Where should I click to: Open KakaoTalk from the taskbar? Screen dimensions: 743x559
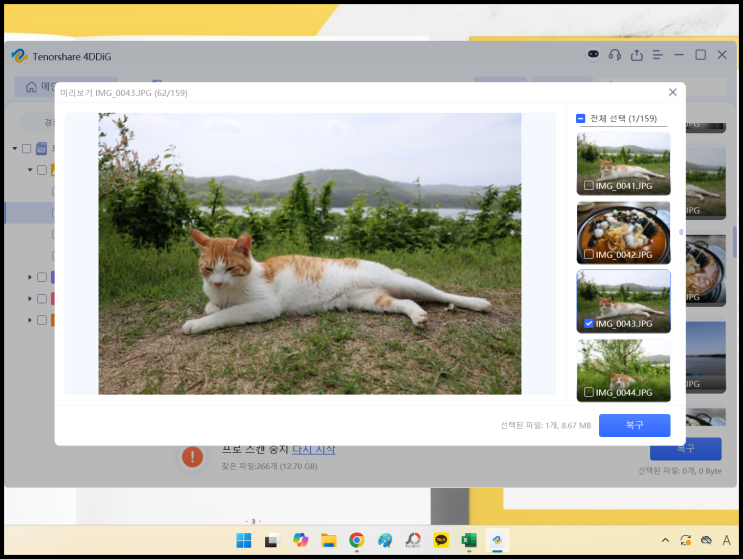pos(441,540)
